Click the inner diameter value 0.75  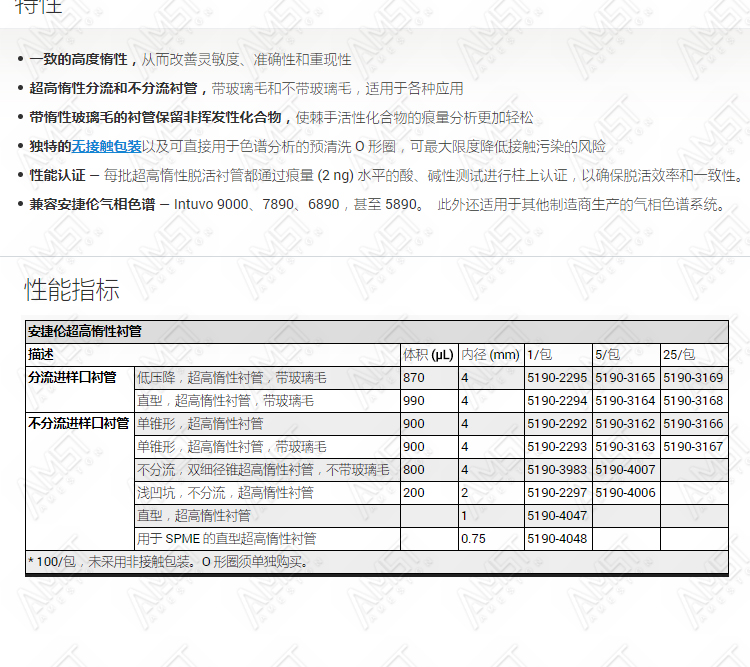(473, 539)
